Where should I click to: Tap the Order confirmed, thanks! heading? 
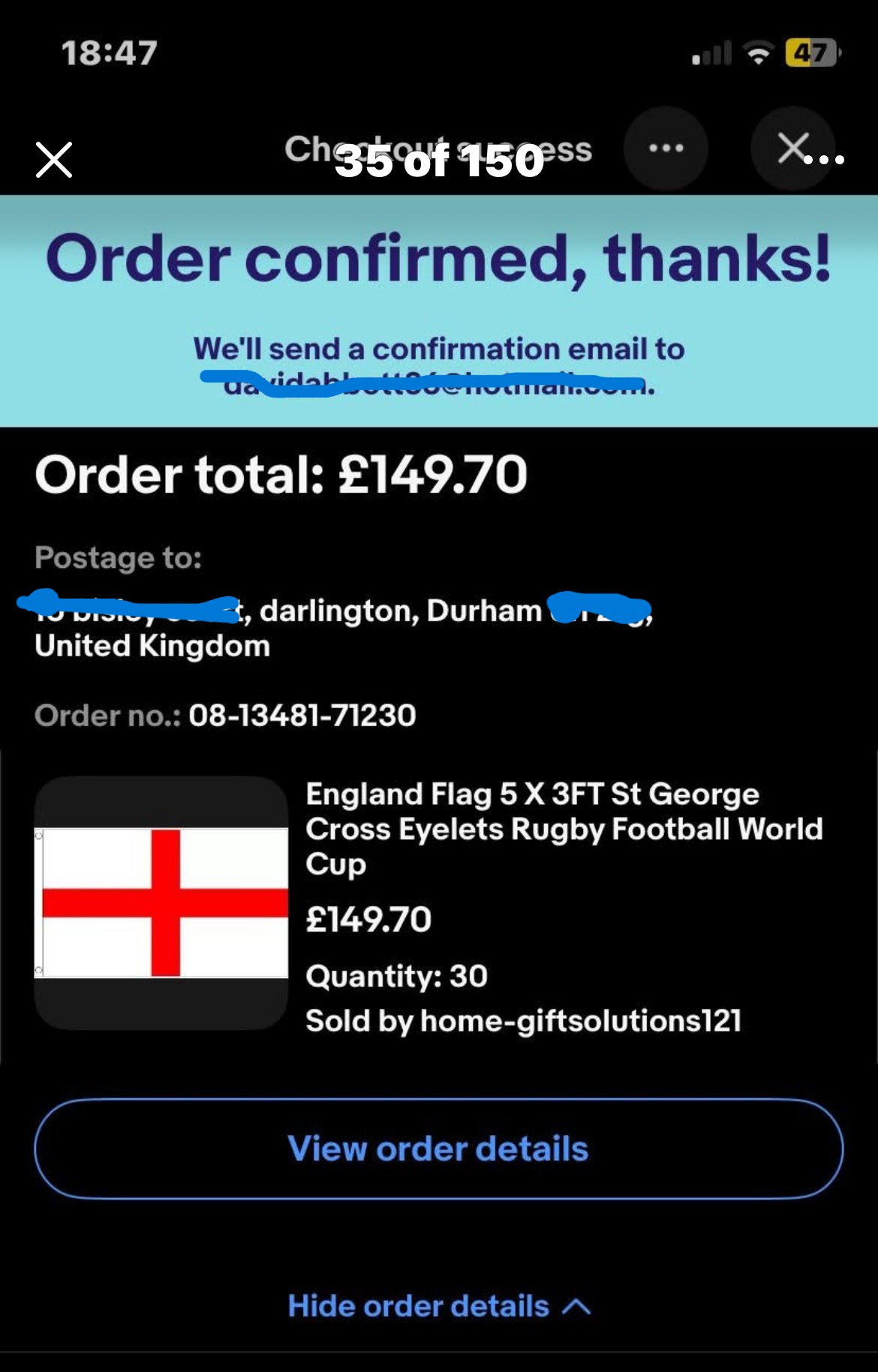click(439, 259)
